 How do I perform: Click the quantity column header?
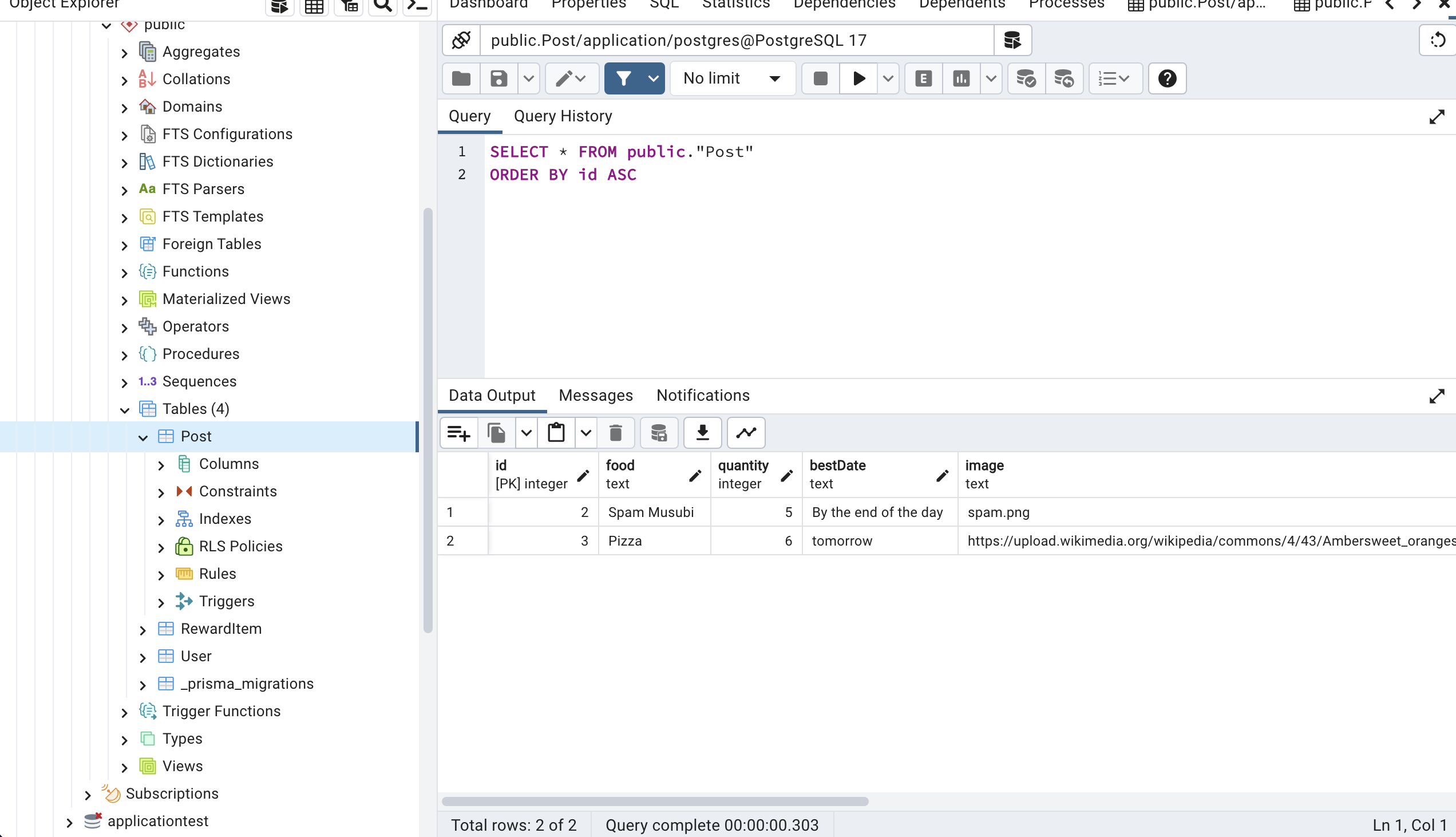pos(756,475)
